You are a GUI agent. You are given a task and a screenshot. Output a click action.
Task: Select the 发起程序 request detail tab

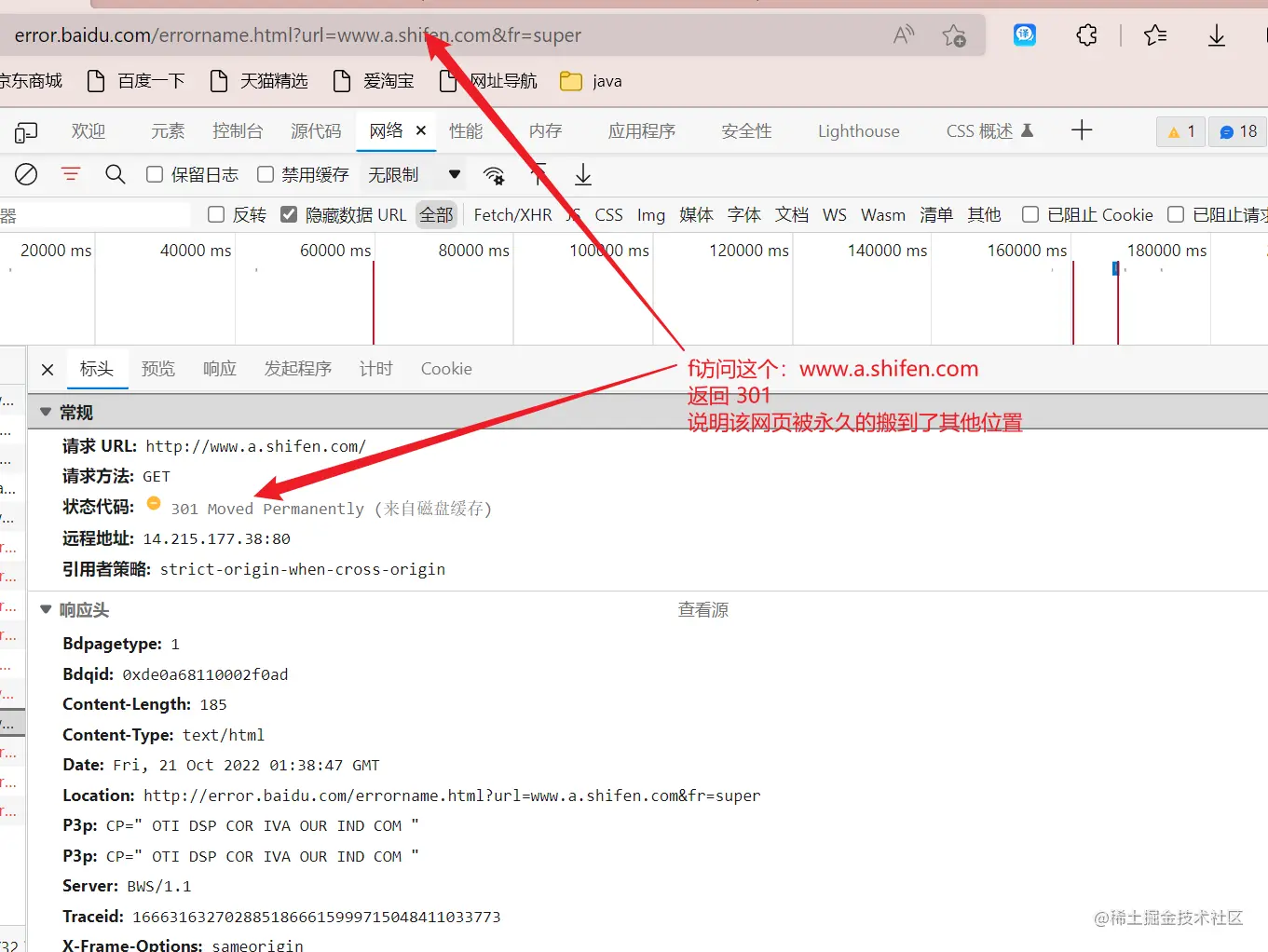pos(298,369)
